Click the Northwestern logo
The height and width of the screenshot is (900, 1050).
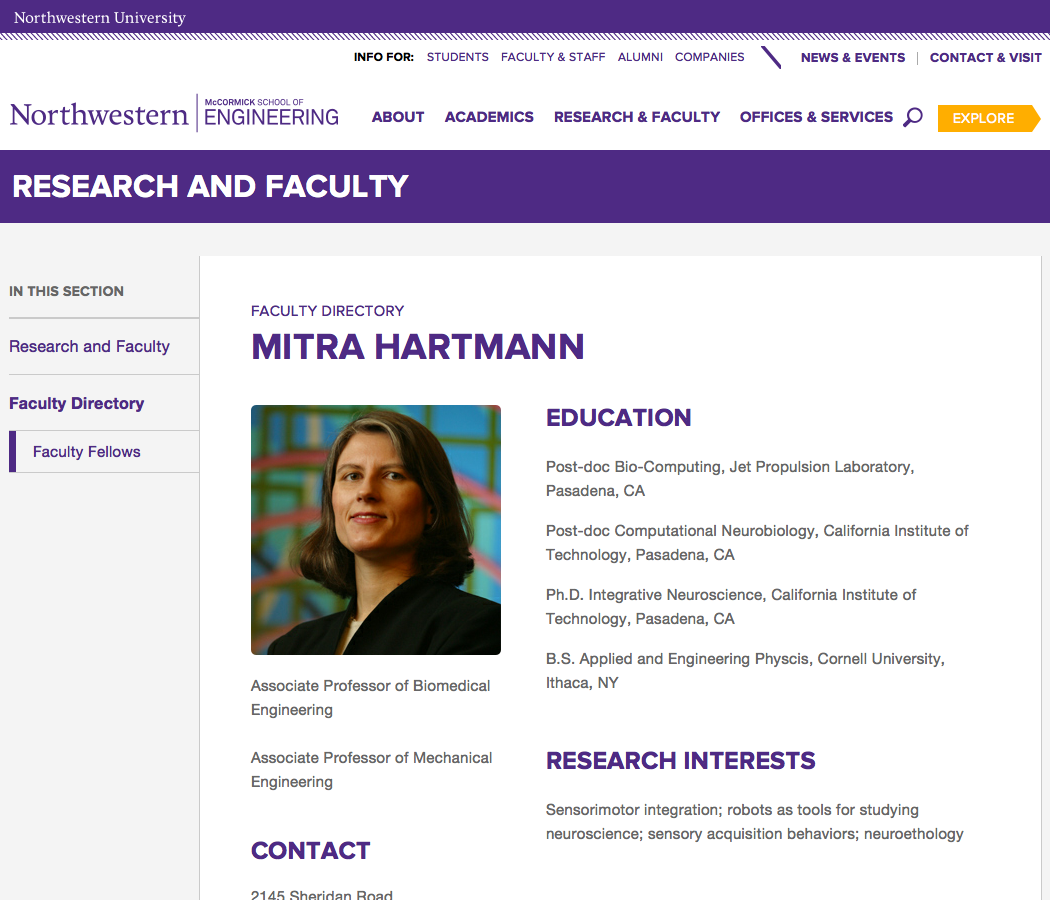click(x=99, y=115)
